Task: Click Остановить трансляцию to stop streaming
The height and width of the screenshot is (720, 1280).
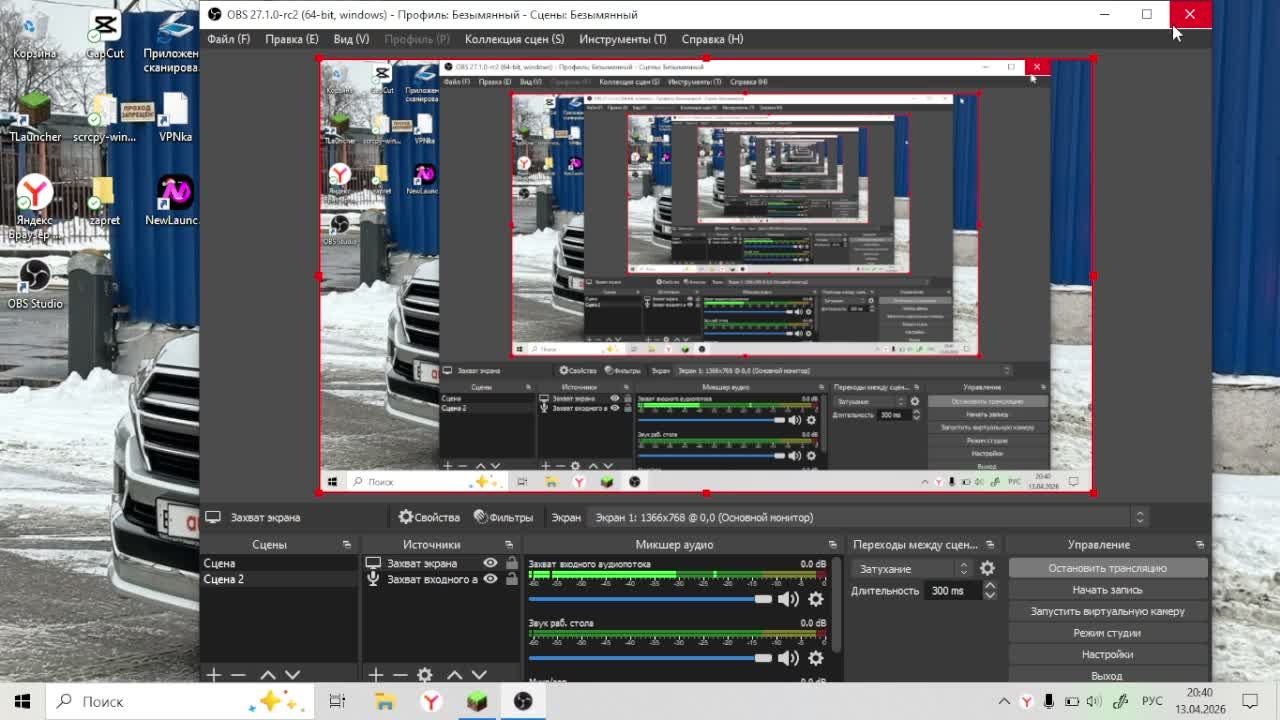Action: coord(1107,568)
